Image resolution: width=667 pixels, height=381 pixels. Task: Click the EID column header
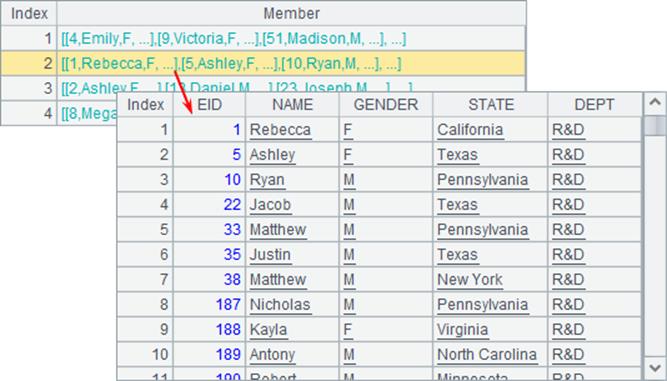[209, 105]
